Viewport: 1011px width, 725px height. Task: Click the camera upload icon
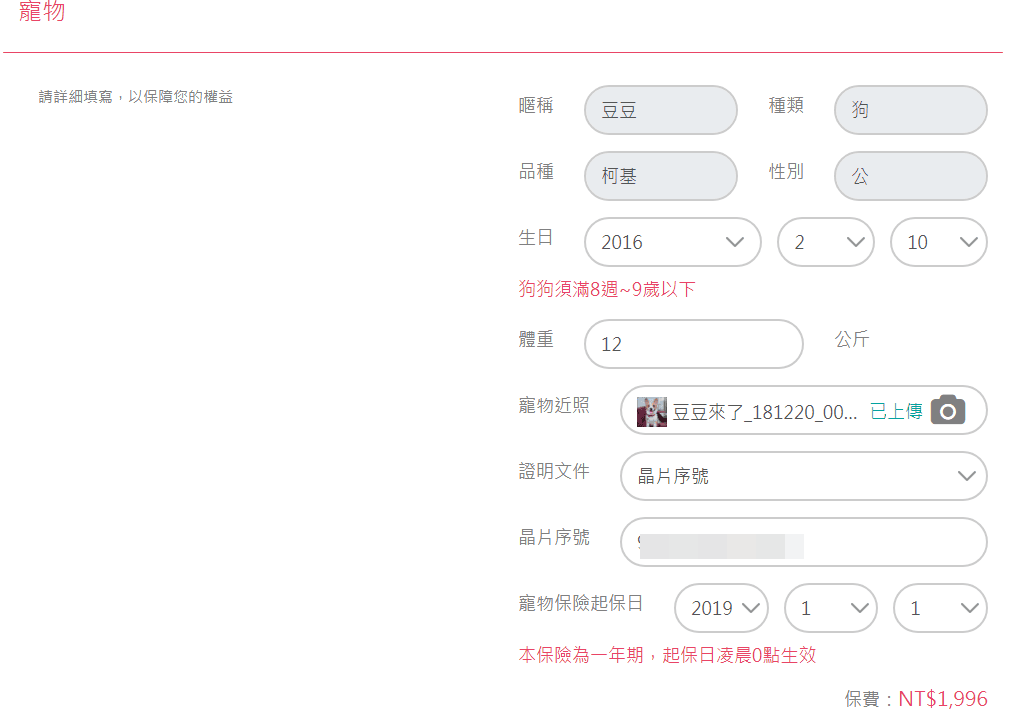pos(948,410)
